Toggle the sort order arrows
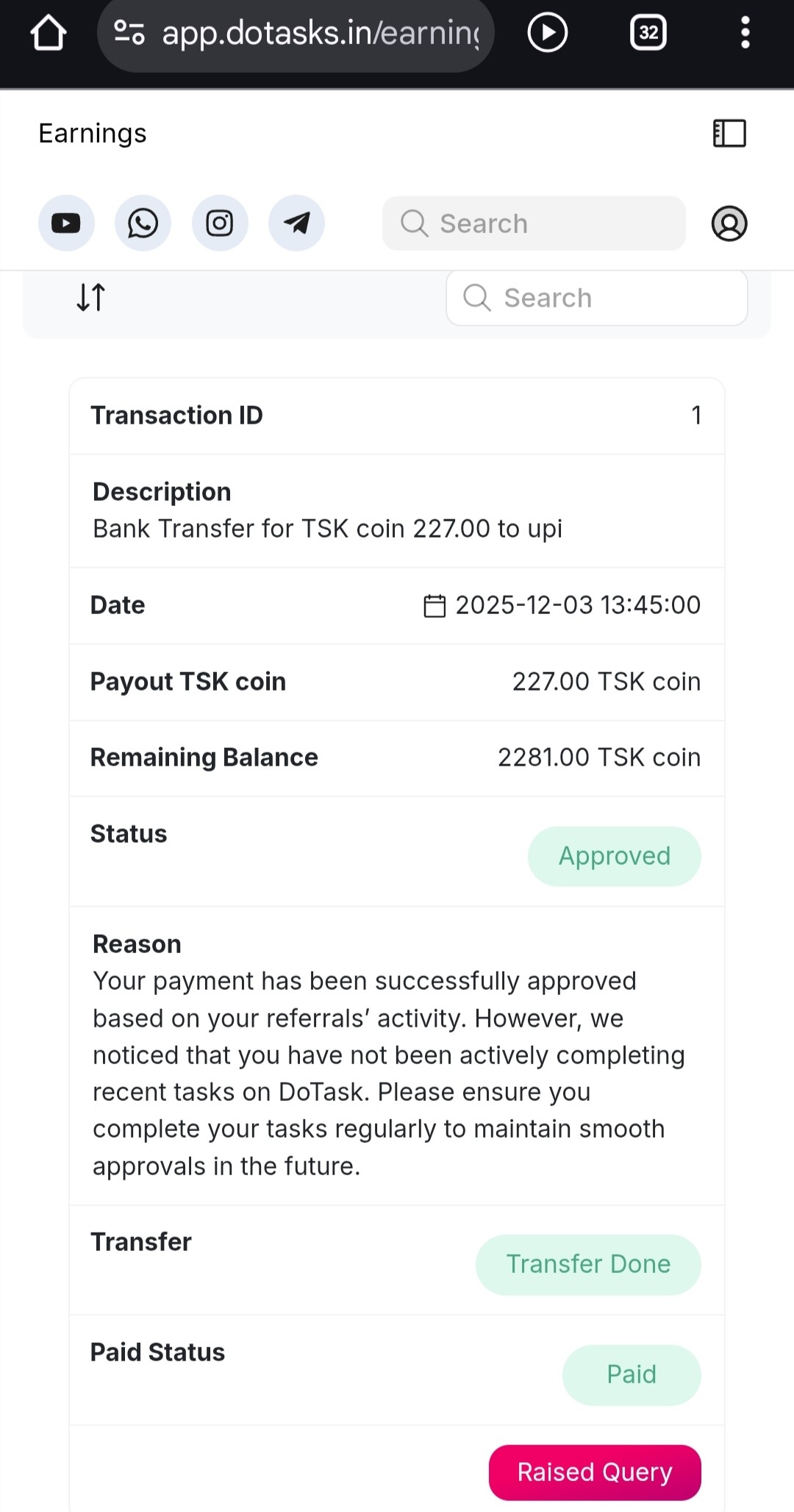The width and height of the screenshot is (794, 1512). click(91, 297)
